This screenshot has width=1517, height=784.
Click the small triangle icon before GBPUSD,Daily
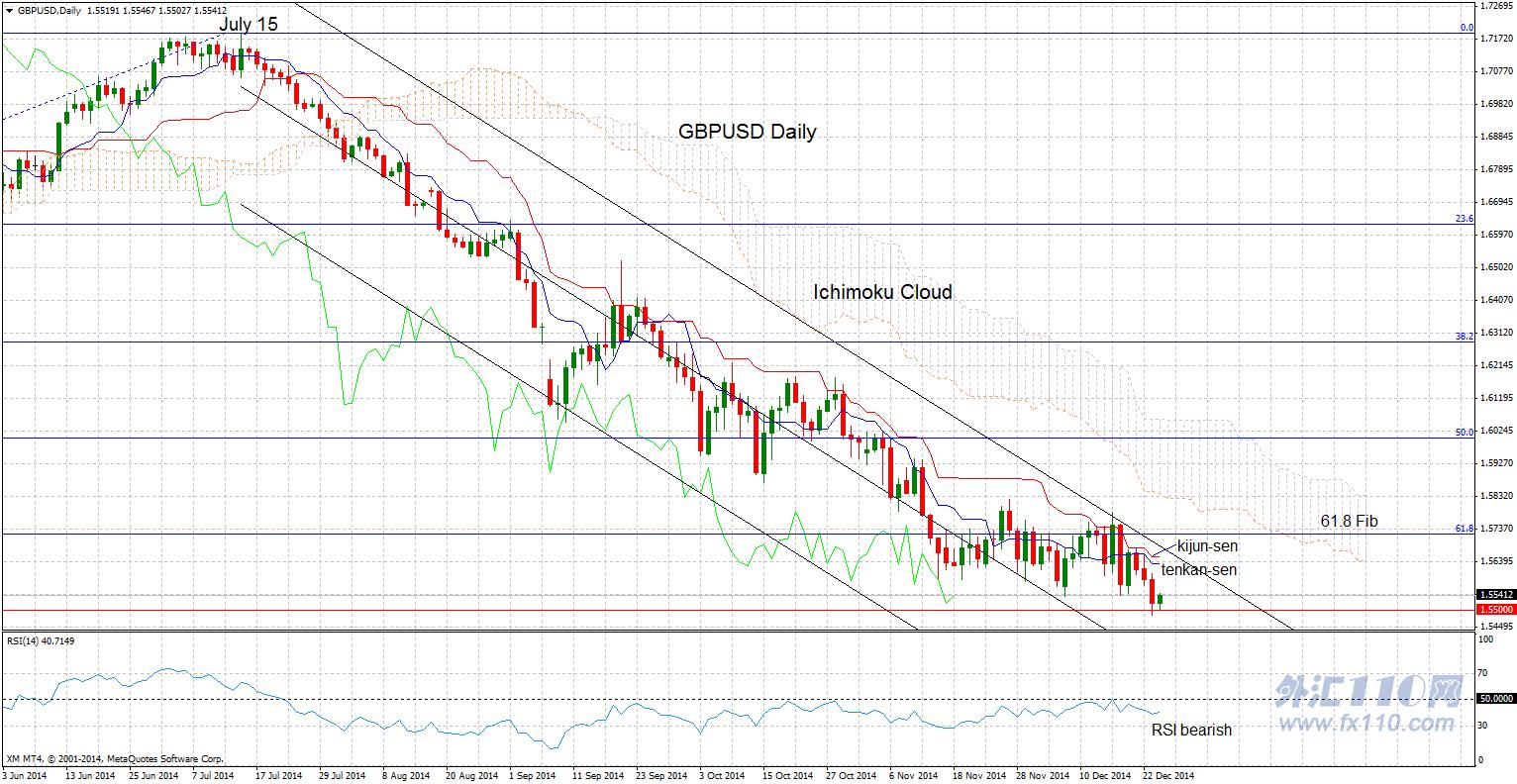(x=8, y=10)
